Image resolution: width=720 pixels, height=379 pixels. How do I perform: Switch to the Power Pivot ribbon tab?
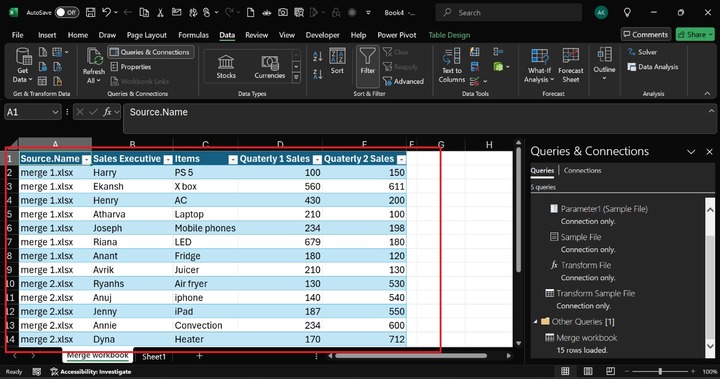[397, 35]
